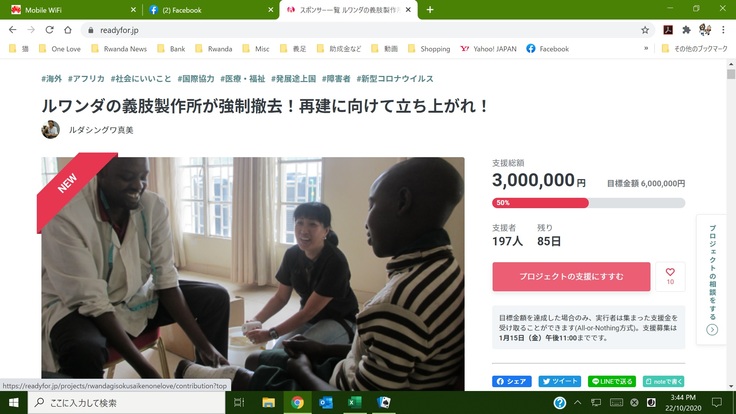Click the readyfor.jp address bar
The height and width of the screenshot is (414, 736).
point(350,30)
